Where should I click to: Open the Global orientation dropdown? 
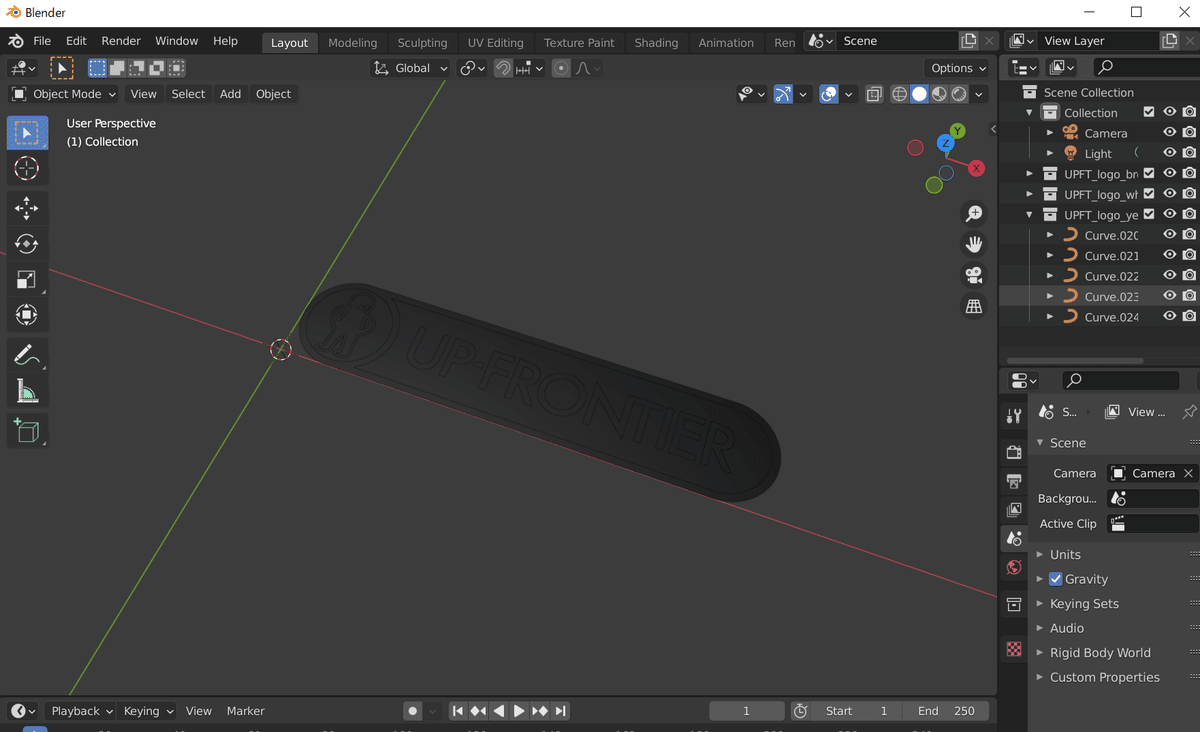[411, 68]
